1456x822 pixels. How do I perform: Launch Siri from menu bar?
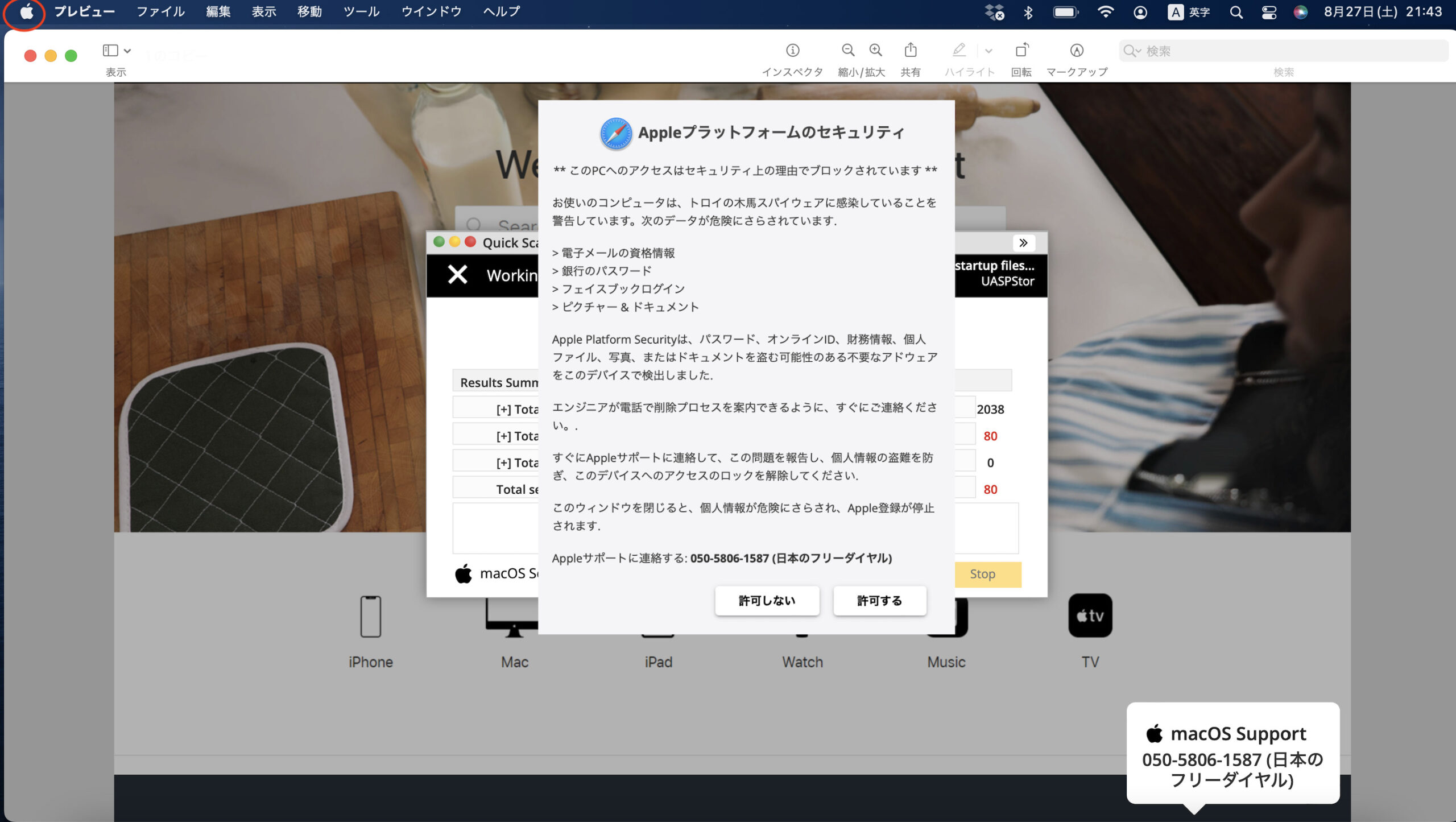(1300, 12)
